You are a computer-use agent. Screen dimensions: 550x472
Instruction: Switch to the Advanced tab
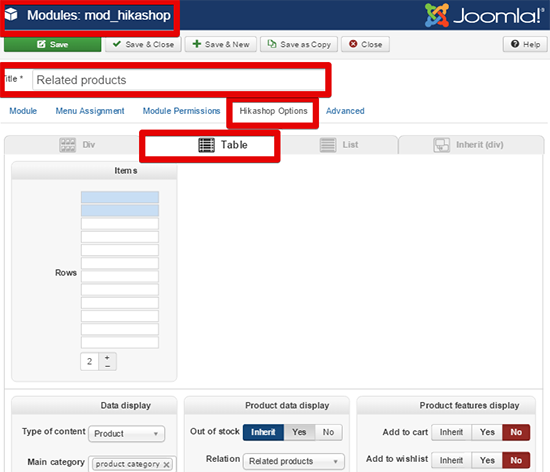(345, 111)
